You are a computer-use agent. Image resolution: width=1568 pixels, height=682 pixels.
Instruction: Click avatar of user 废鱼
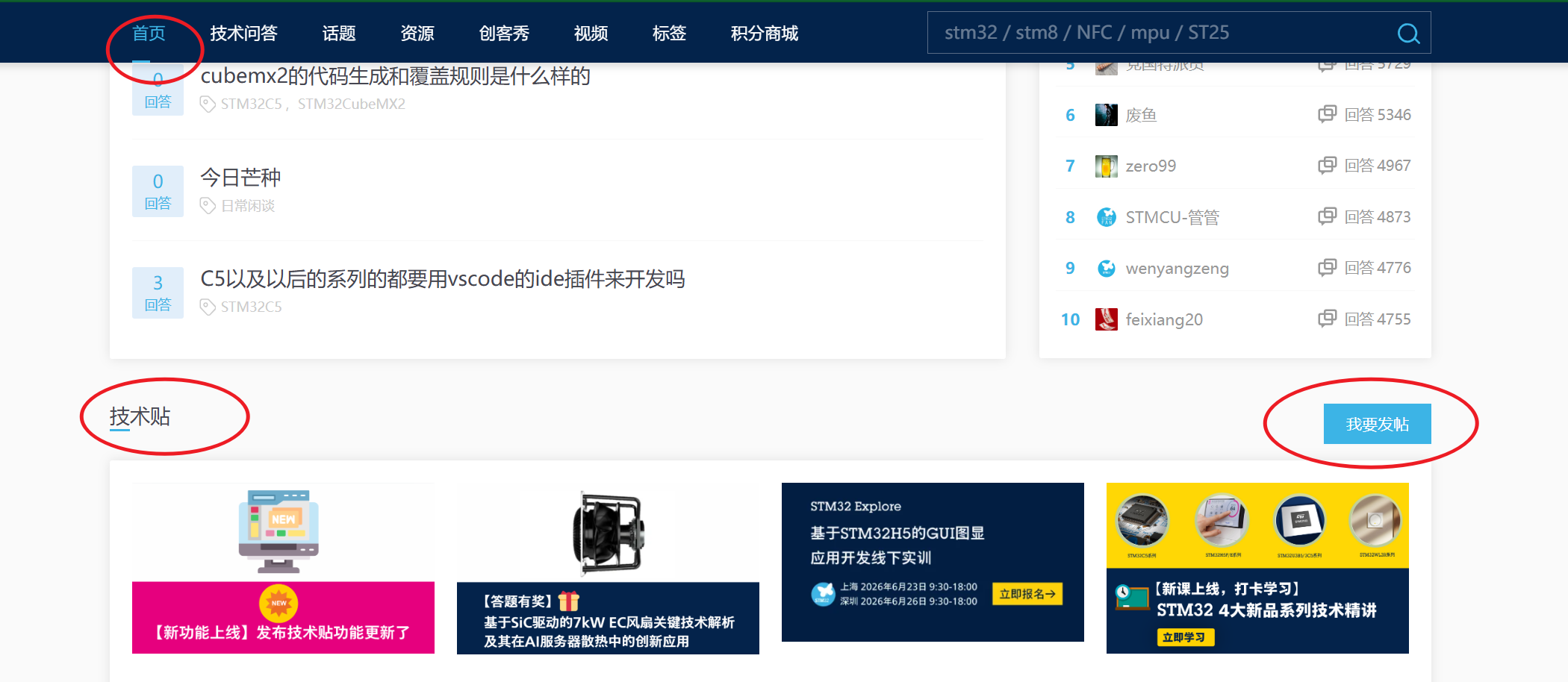pyautogui.click(x=1106, y=115)
